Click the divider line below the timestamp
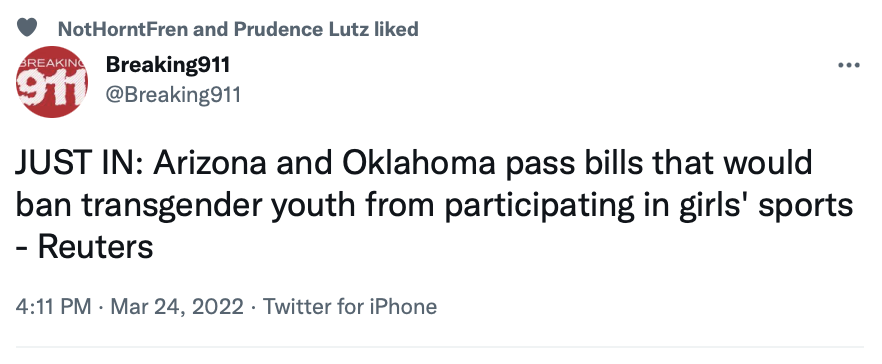This screenshot has width=882, height=364. coord(440,347)
